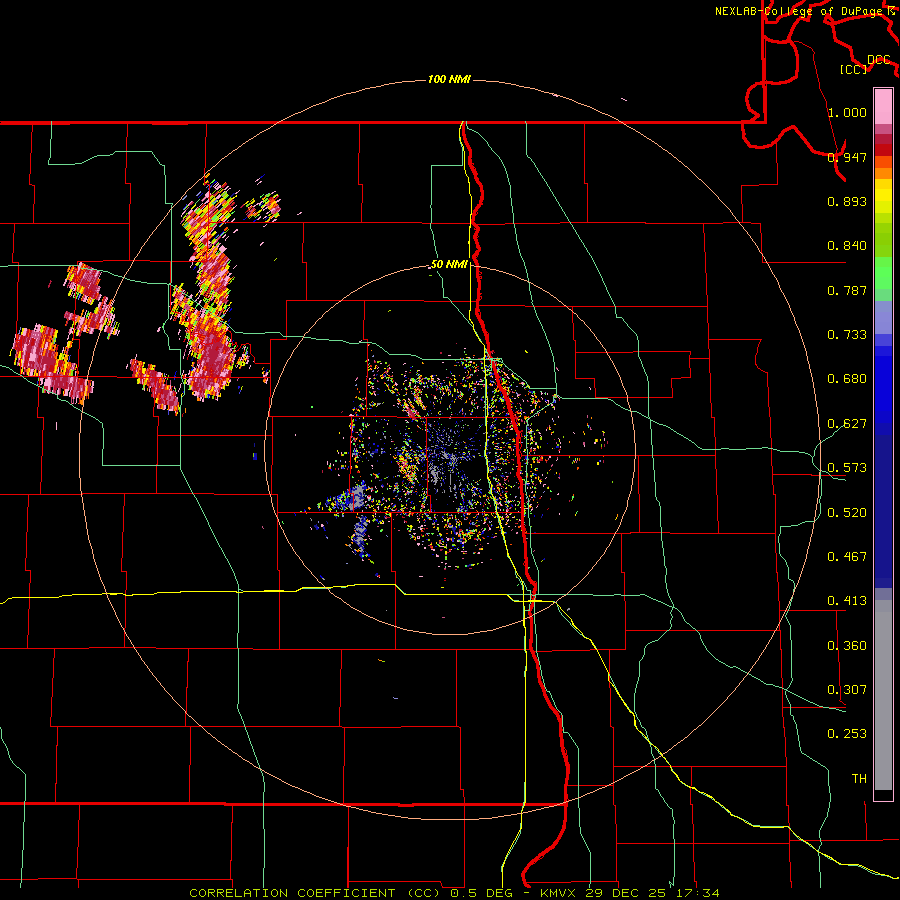Click the 0.5 DEG elevation in the caption
Image resolution: width=900 pixels, height=900 pixels.
click(x=480, y=893)
